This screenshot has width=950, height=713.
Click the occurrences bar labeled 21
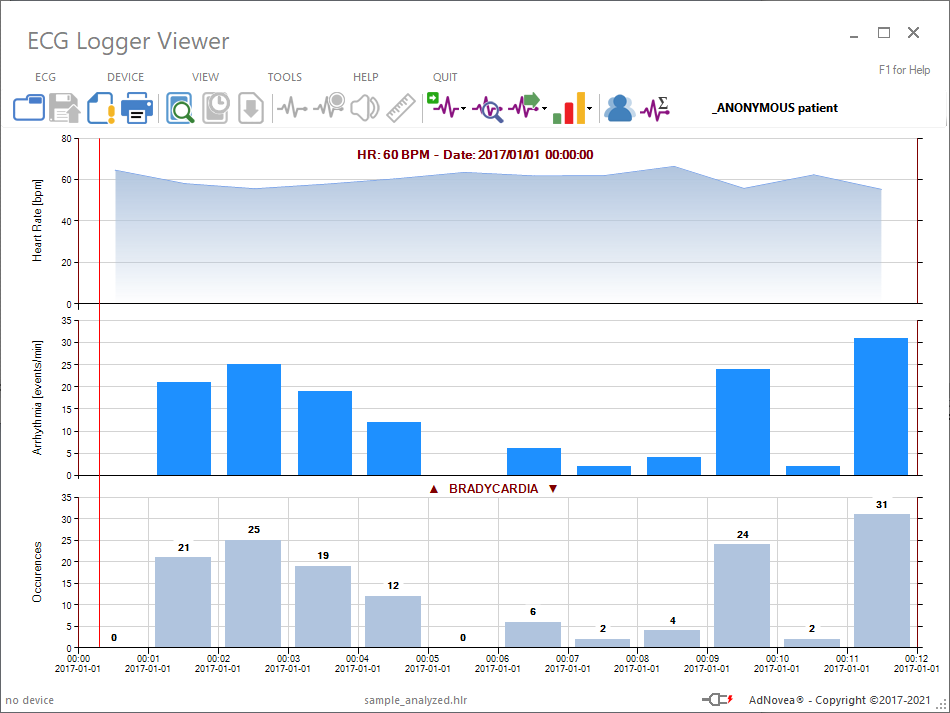coord(183,602)
